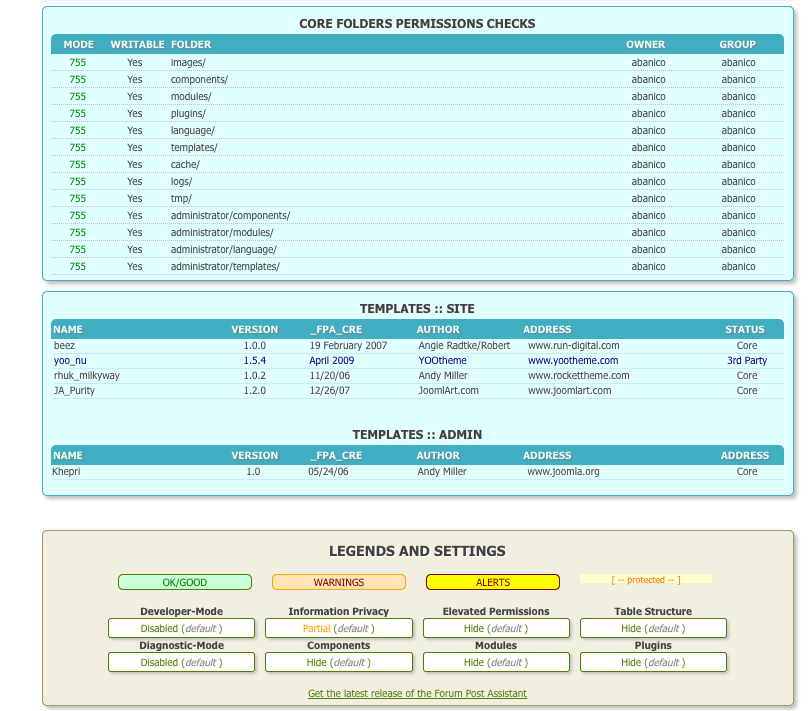Click the WARNINGS legend badge
809x711 pixels.
tap(339, 582)
